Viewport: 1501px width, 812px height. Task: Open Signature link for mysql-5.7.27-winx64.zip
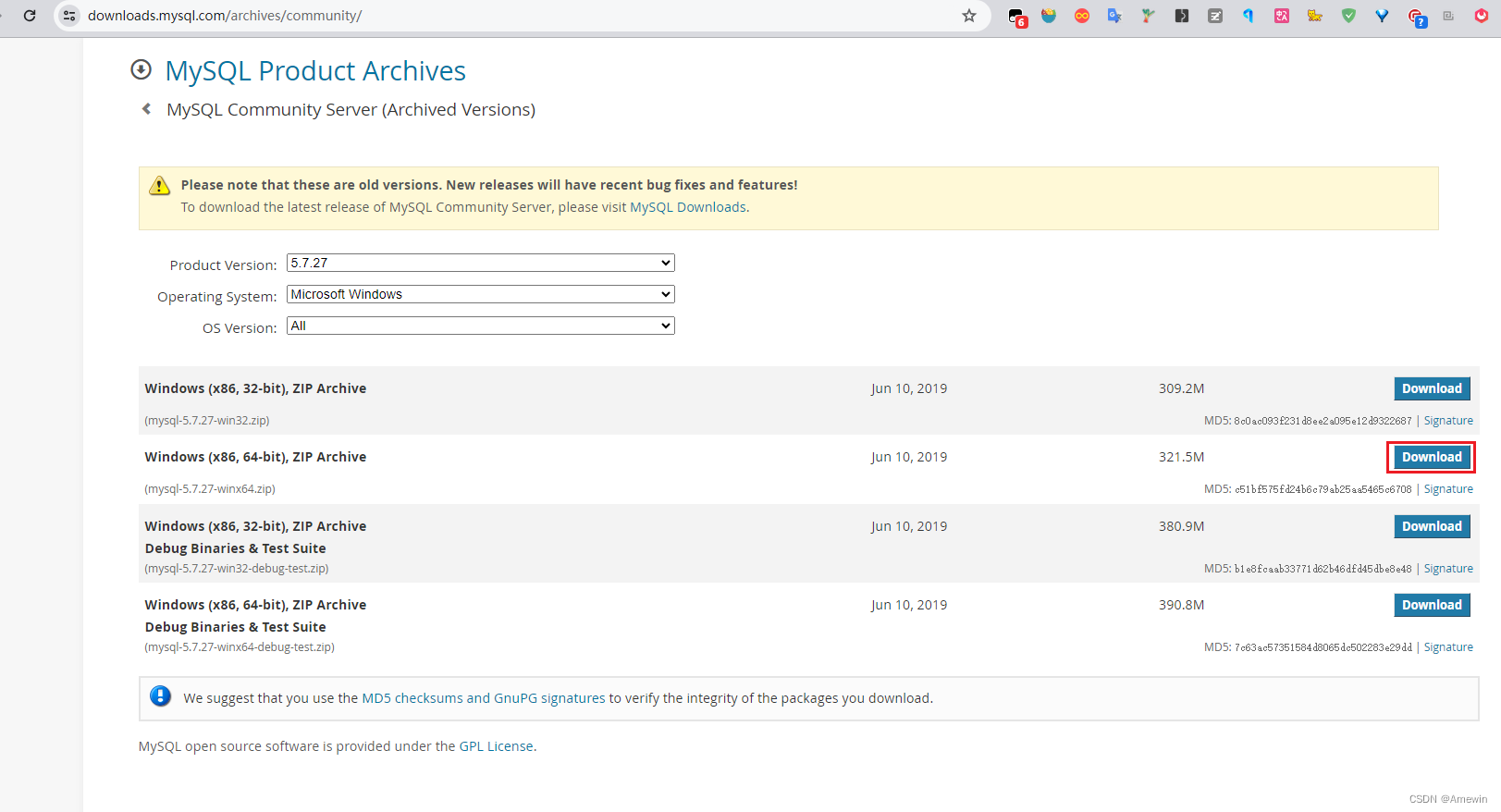(x=1448, y=489)
